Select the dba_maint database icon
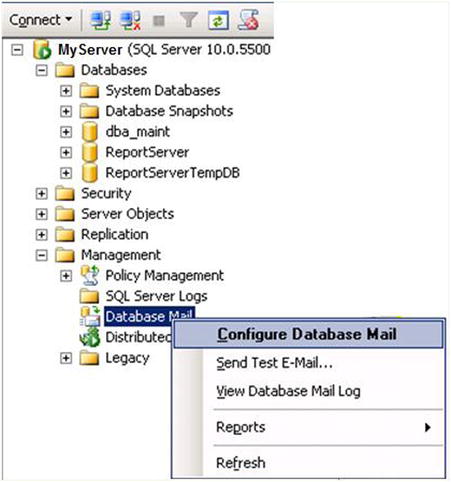This screenshot has width=451, height=482. coord(90,132)
